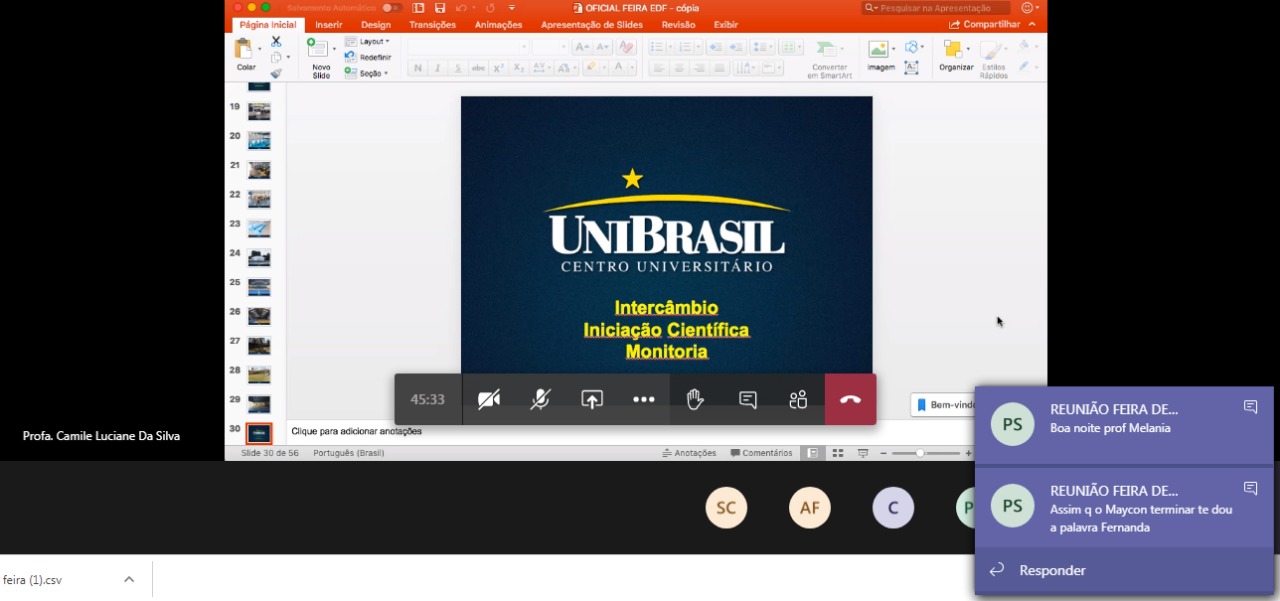Click the Colar paste button
The width and height of the screenshot is (1280, 601).
(x=244, y=55)
